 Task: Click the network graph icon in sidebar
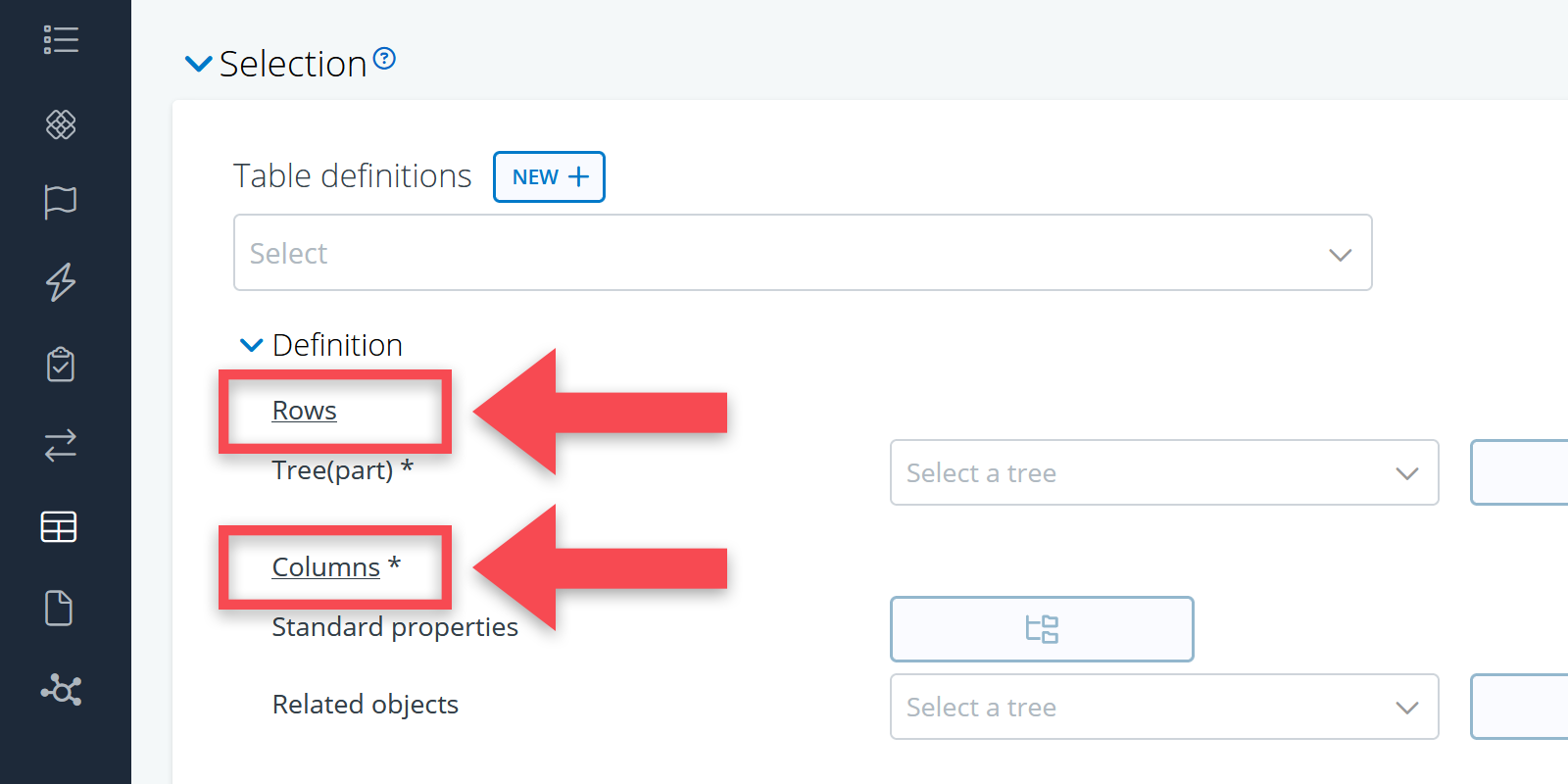(x=61, y=690)
